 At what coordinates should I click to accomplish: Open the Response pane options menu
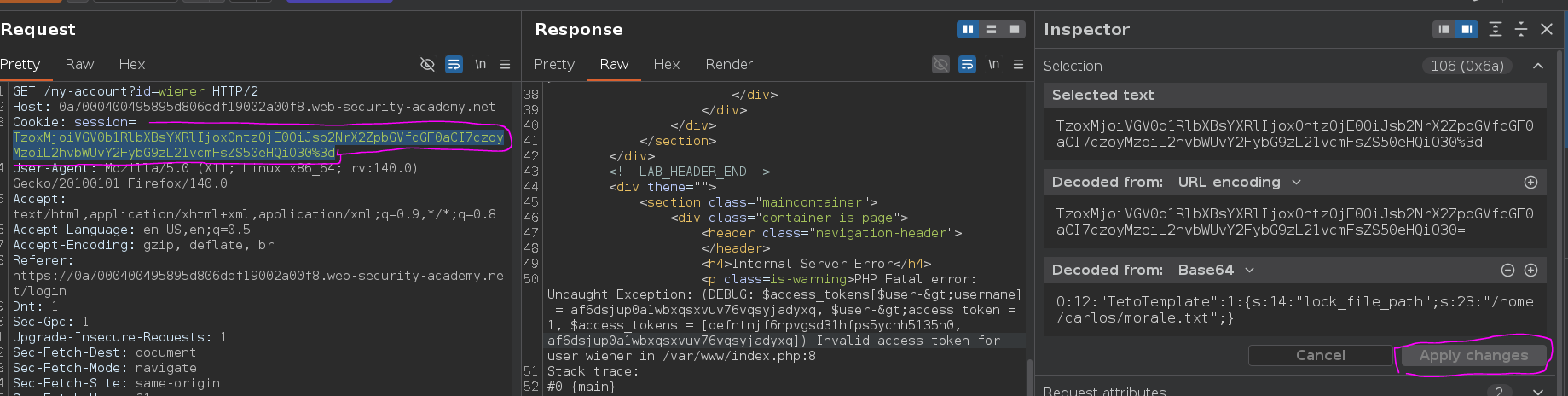(1018, 64)
